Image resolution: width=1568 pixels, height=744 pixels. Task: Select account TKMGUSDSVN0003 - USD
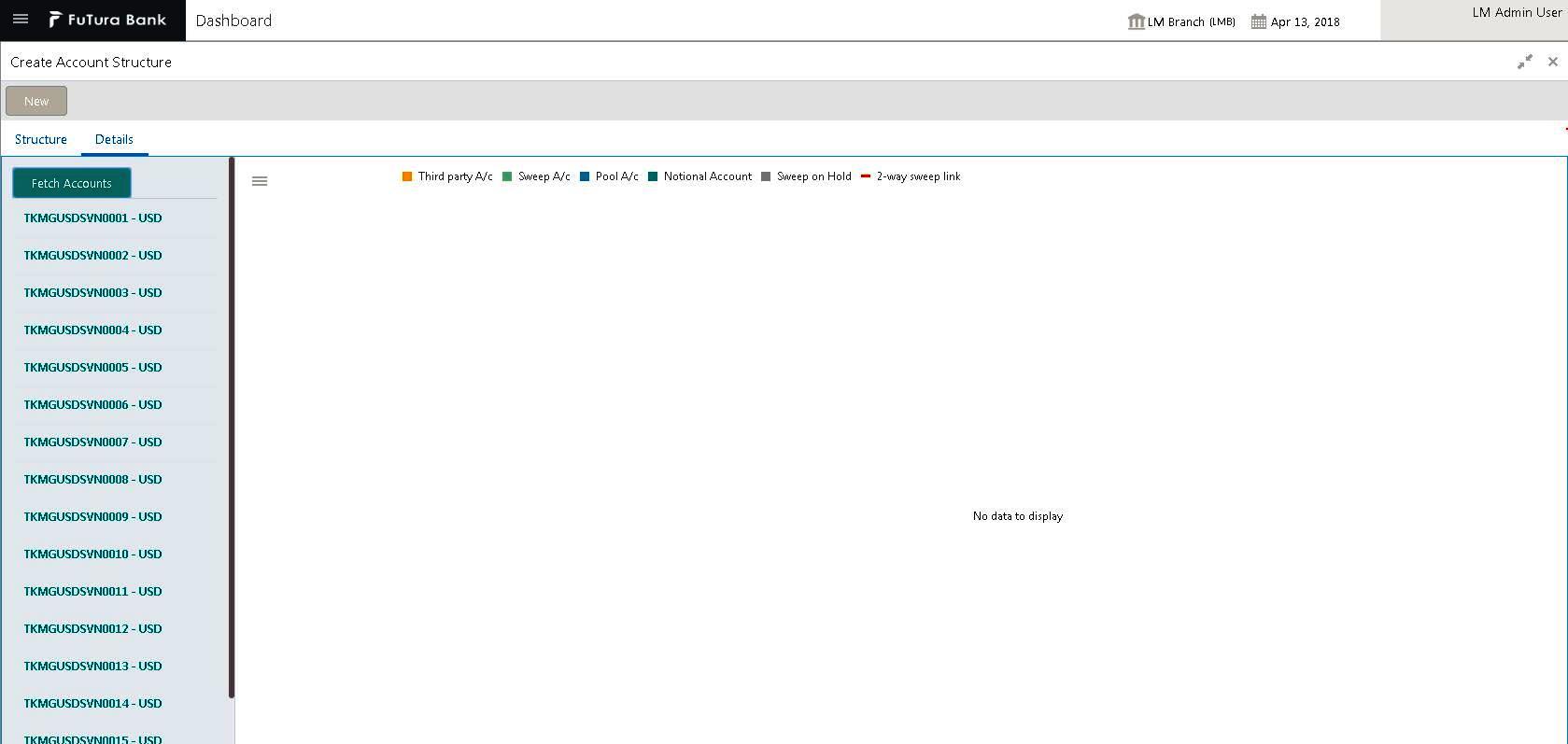tap(92, 293)
